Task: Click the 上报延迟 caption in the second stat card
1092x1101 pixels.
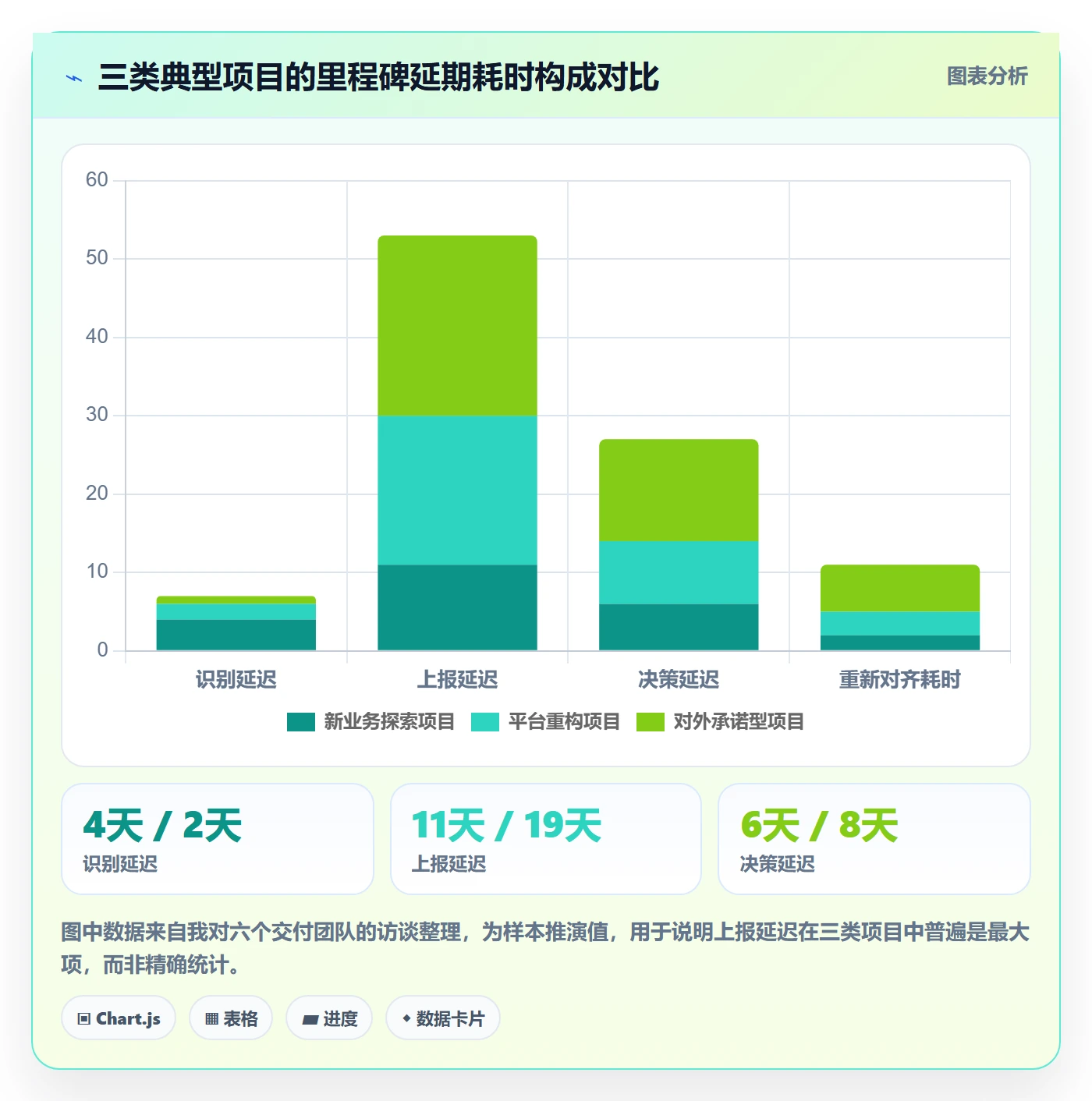Action: [448, 864]
